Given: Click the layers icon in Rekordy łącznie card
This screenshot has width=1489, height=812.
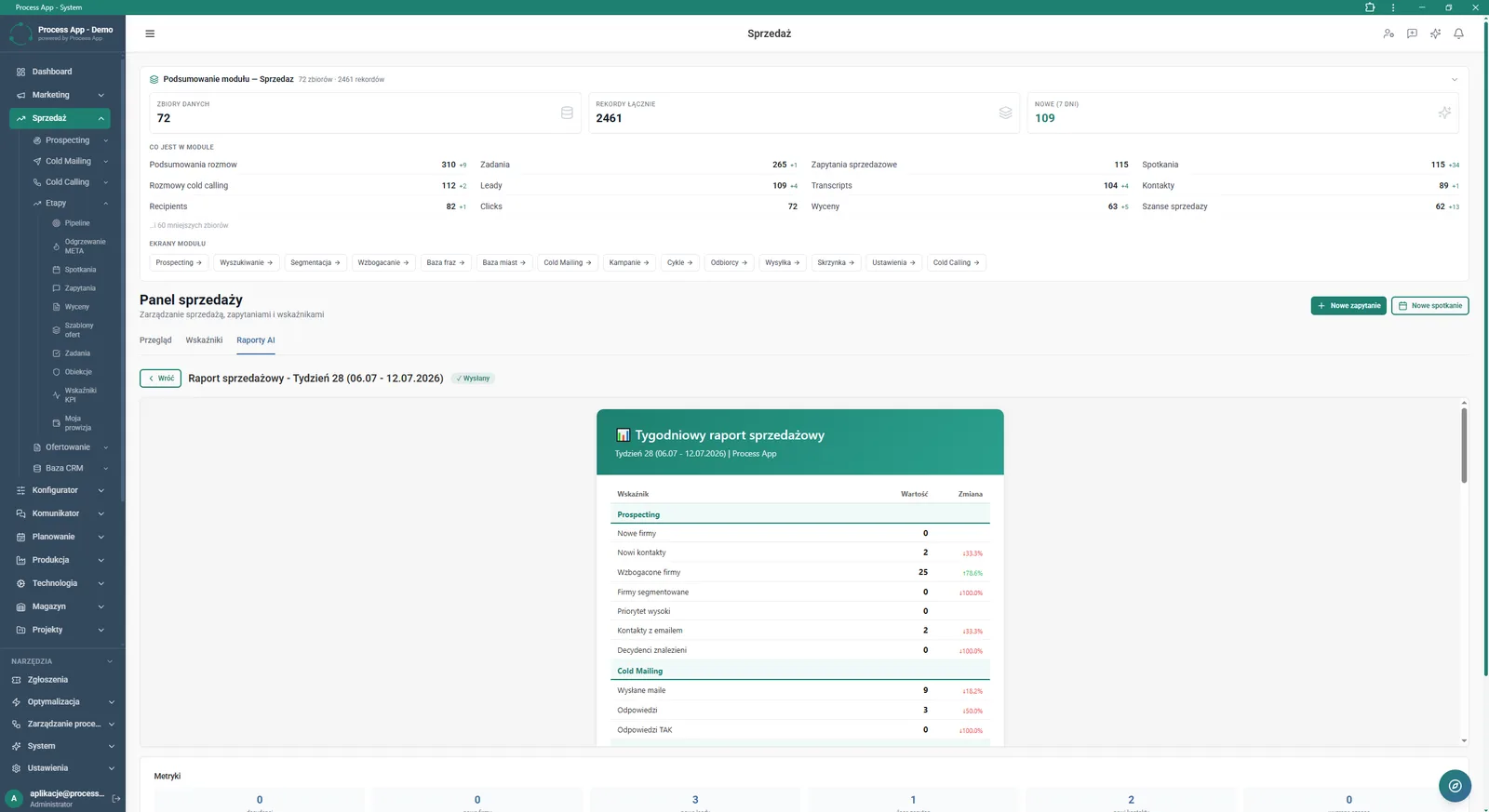Looking at the screenshot, I should [x=1005, y=113].
